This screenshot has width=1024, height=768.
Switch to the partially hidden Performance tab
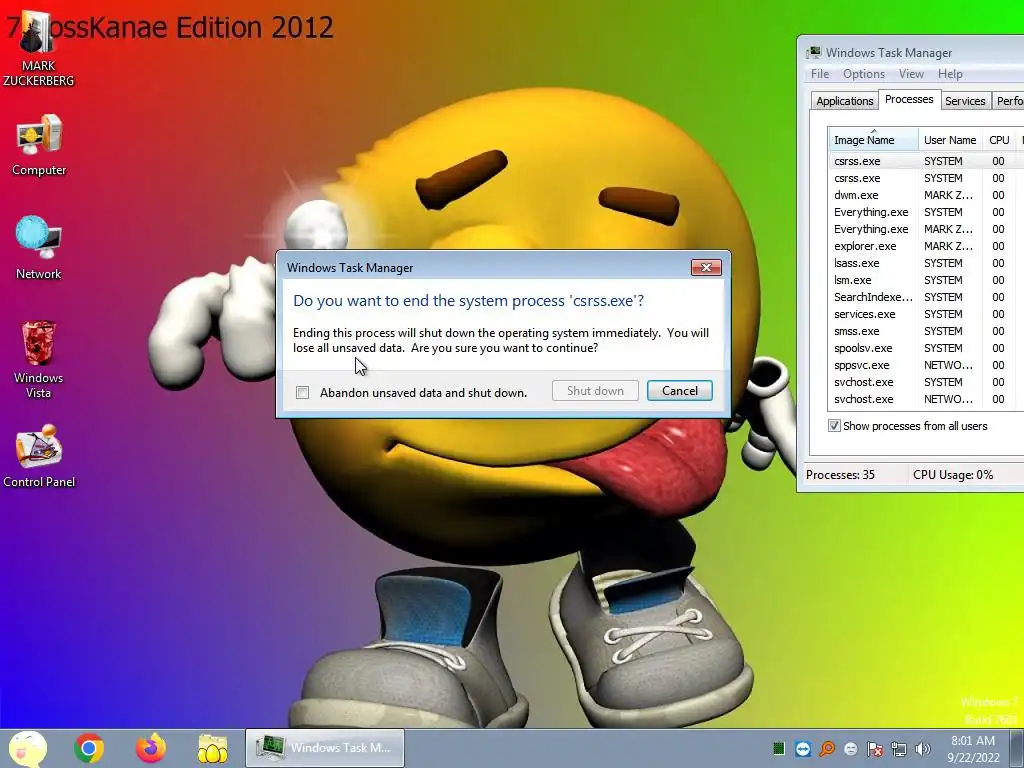point(1008,101)
